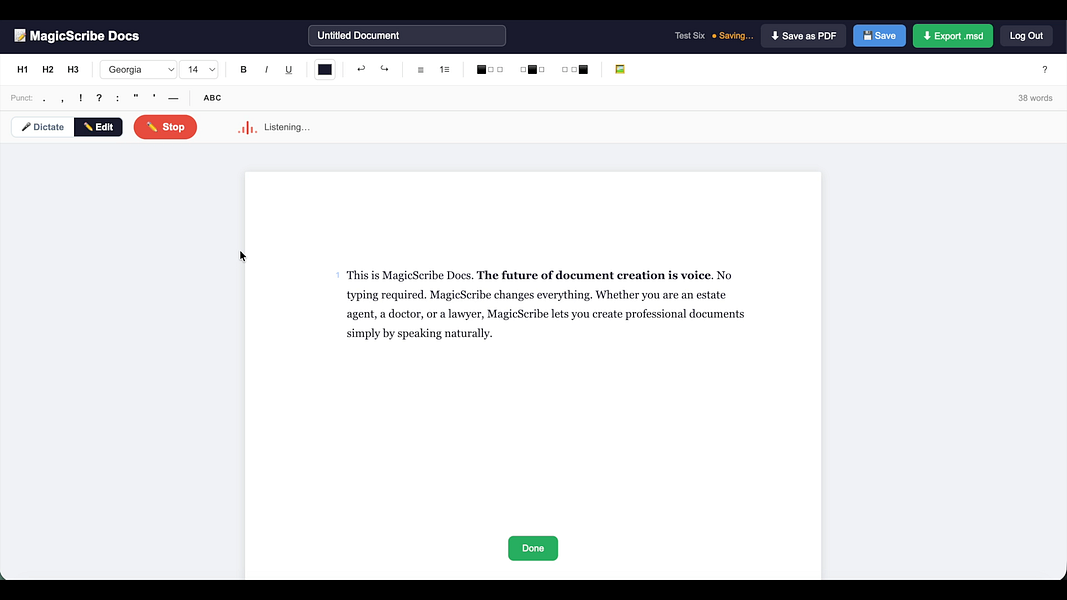Open the Georgia font family dropdown

pyautogui.click(x=138, y=69)
